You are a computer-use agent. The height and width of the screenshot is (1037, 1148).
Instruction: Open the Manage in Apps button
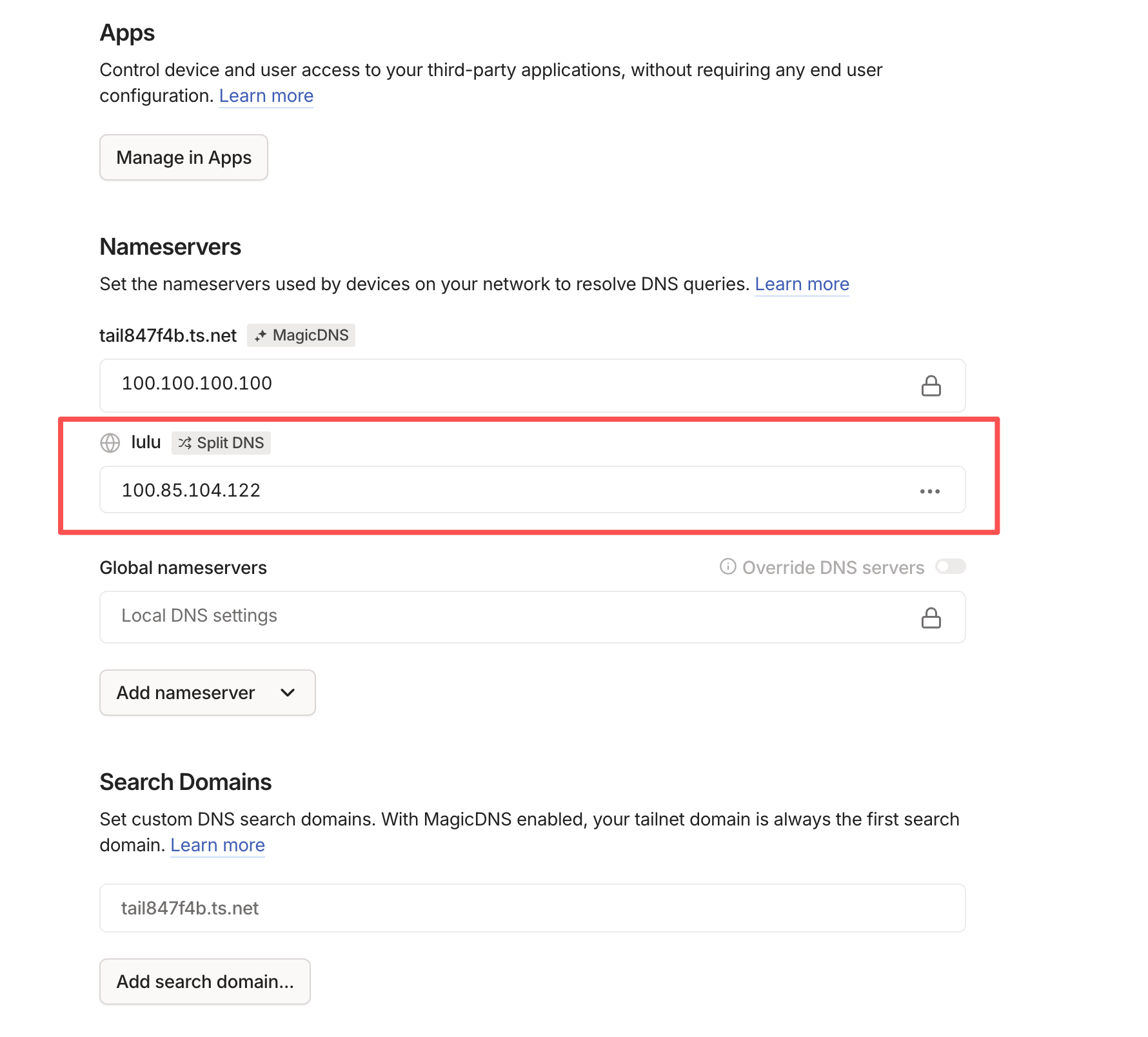coord(184,157)
